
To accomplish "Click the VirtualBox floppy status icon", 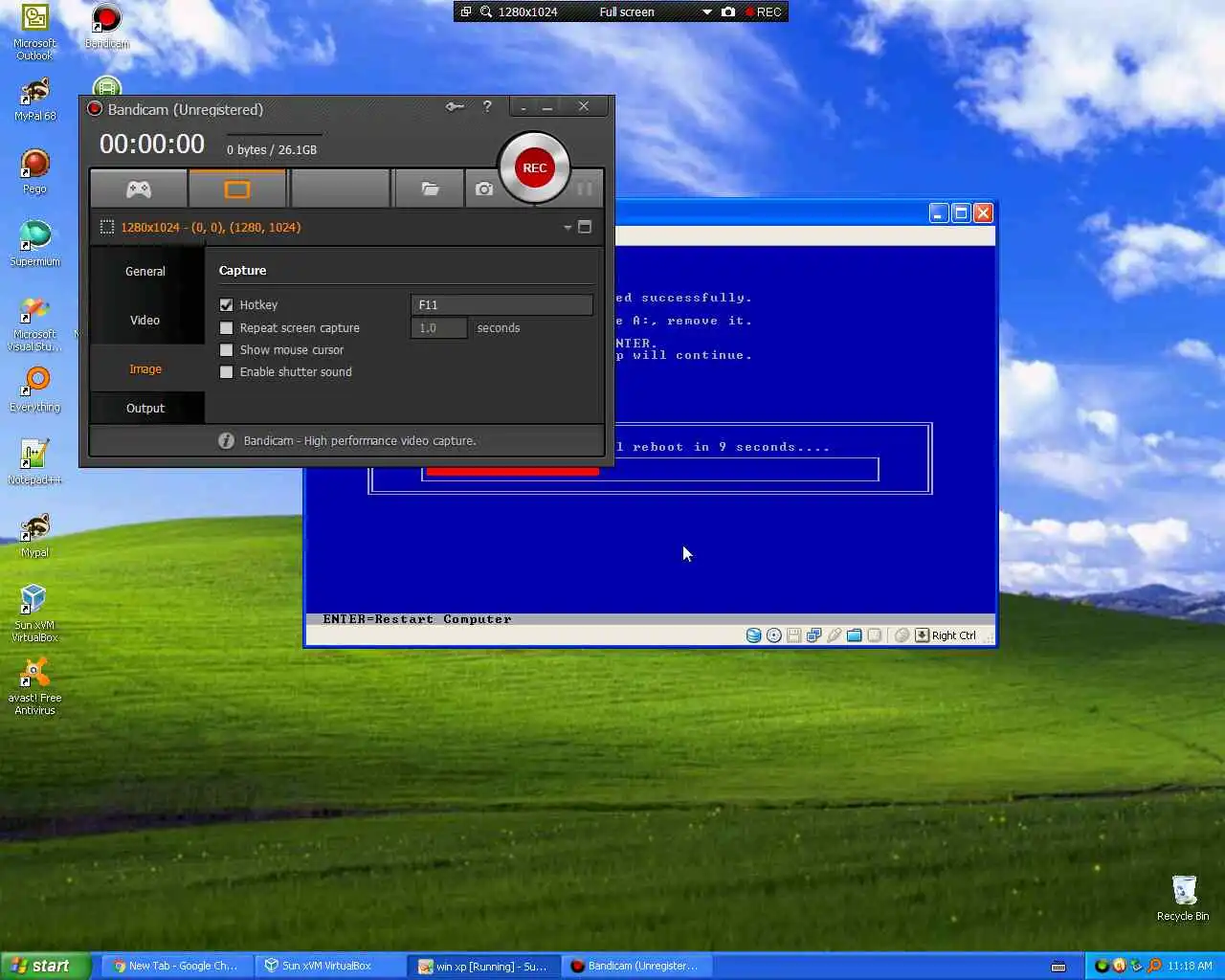I will [x=794, y=635].
